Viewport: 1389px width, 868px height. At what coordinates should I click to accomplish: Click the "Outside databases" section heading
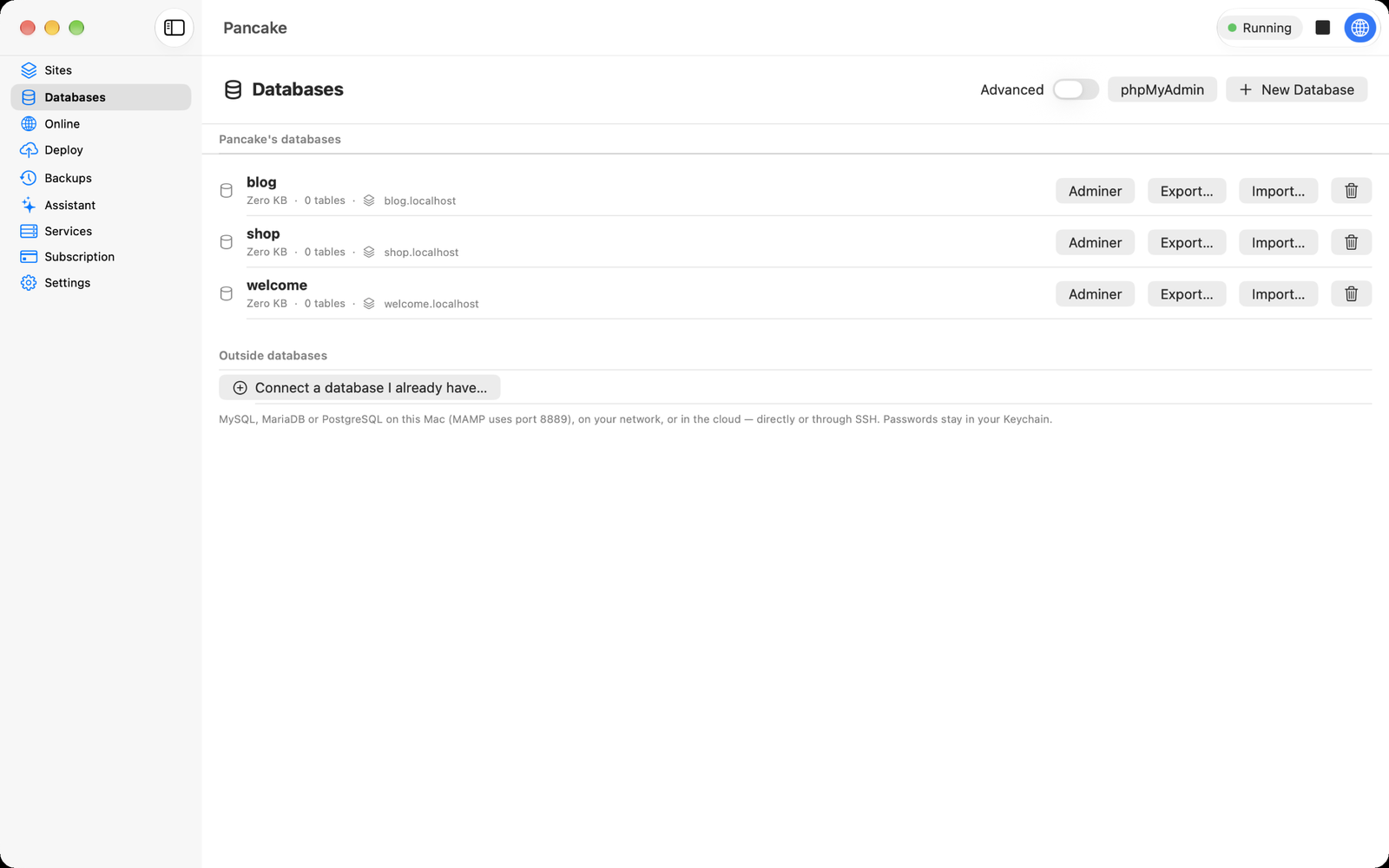click(273, 356)
